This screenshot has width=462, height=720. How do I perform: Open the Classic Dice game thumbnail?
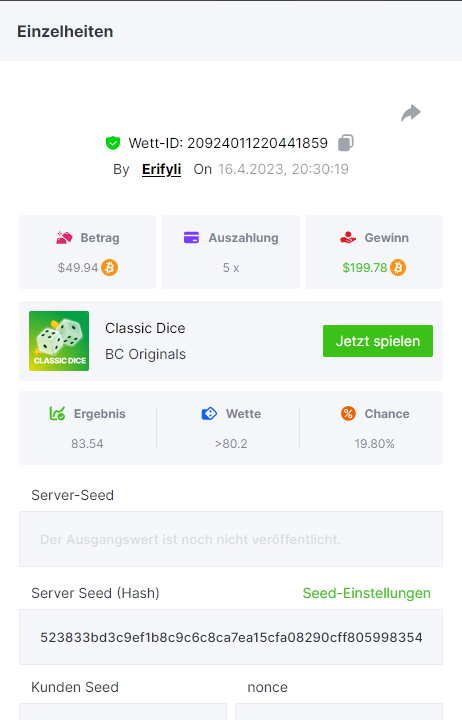point(59,341)
